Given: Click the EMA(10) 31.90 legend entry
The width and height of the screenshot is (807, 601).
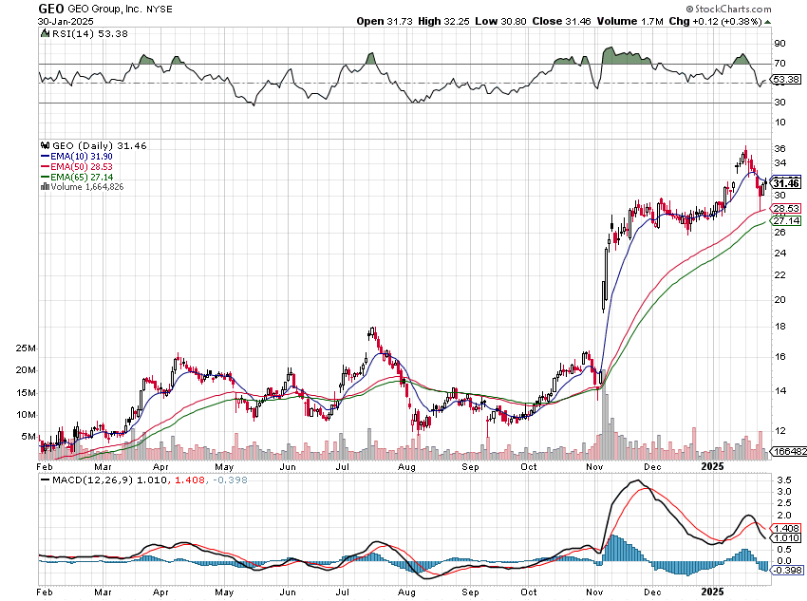Looking at the screenshot, I should 81,156.
